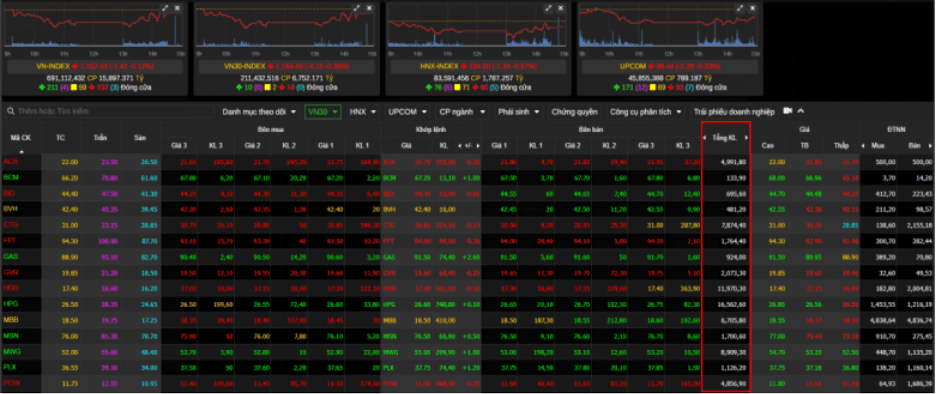The width and height of the screenshot is (936, 394).
Task: Select CTG ticker in Mã CK column
Action: [11, 225]
